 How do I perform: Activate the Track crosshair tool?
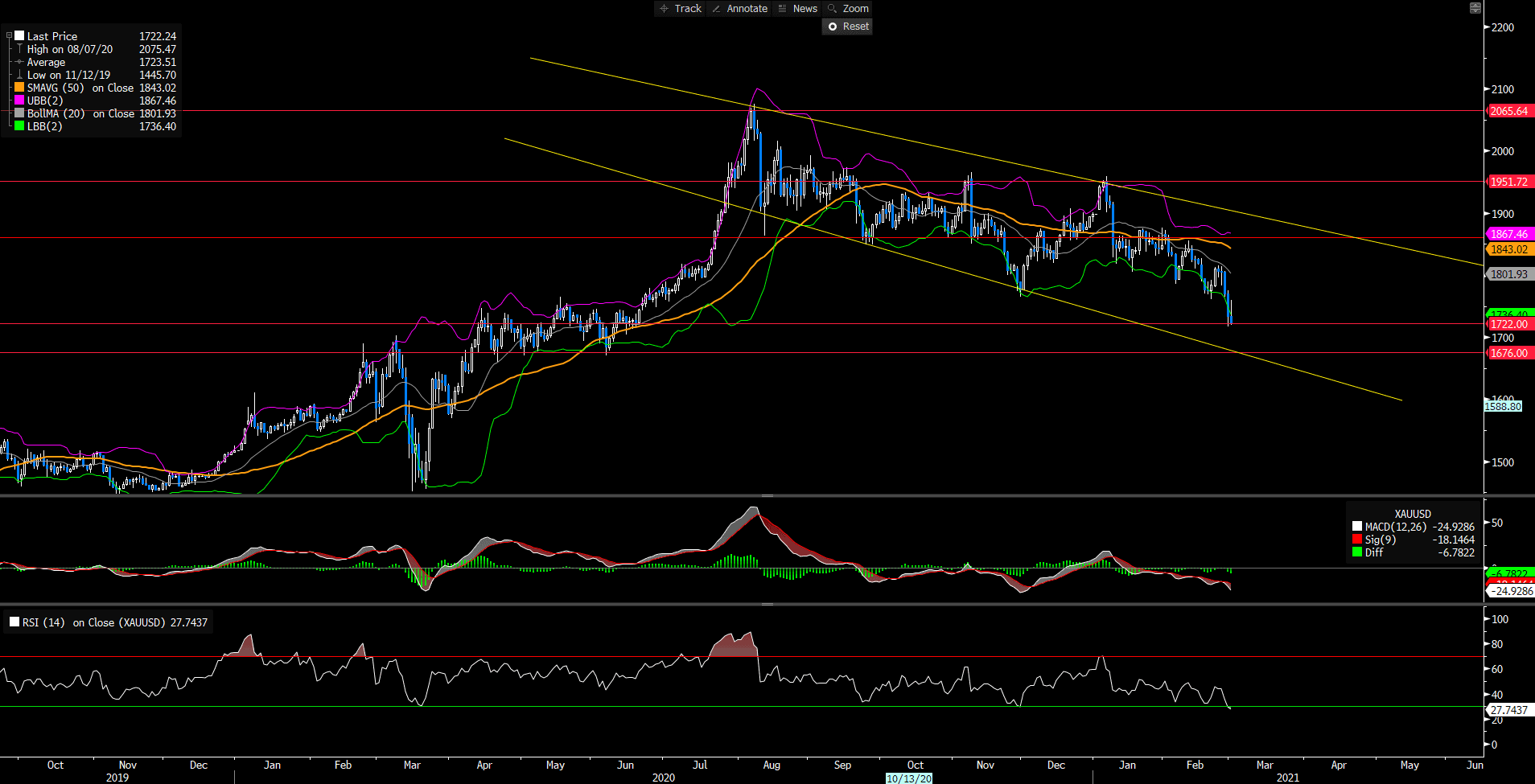pyautogui.click(x=681, y=8)
